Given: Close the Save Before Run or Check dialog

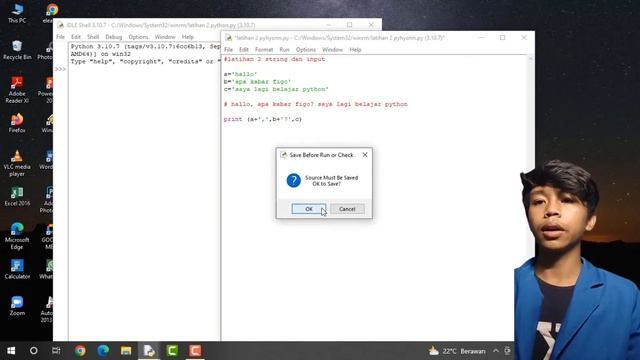Looking at the screenshot, I should (365, 155).
